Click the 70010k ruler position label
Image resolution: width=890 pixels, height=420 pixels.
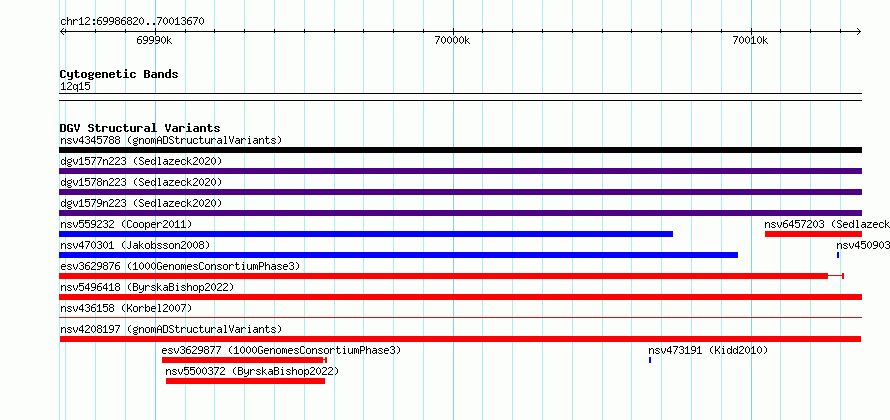[x=750, y=41]
